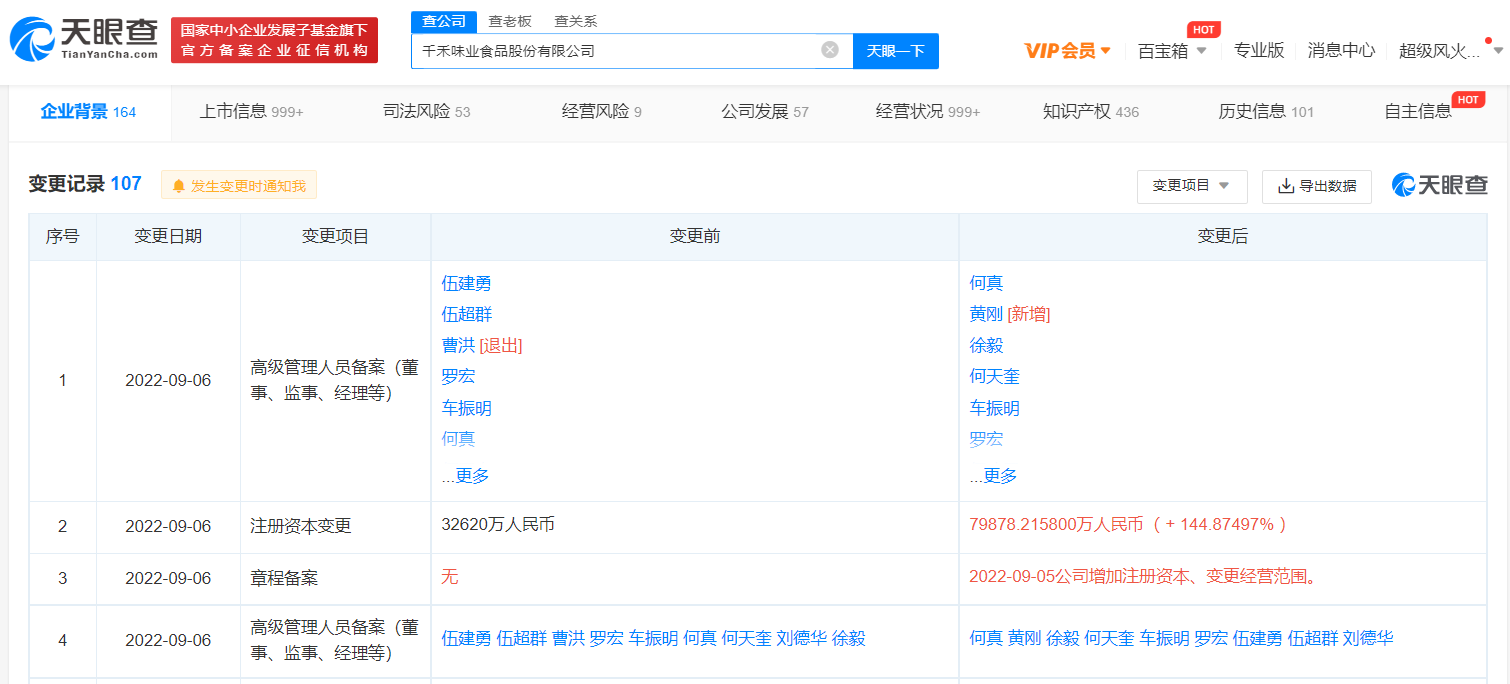Open 曹洪 marked 退出 in row 1

(459, 345)
